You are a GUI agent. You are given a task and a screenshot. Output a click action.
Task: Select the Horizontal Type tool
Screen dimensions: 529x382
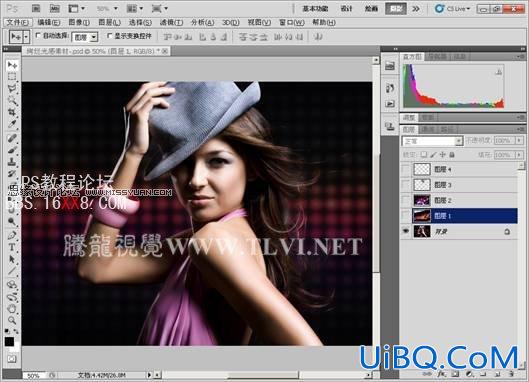pyautogui.click(x=12, y=247)
